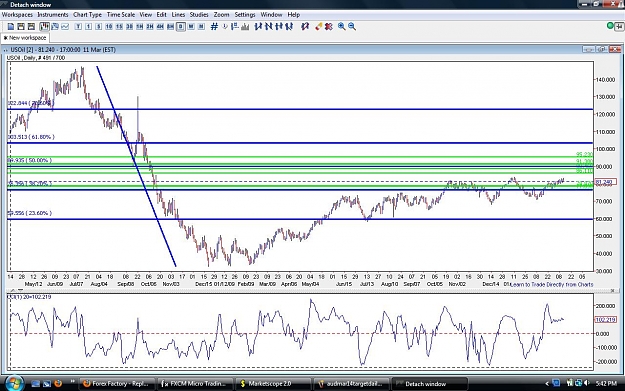Viewport: 625px width, 391px height.
Task: Open the Time Scale menu
Action: (121, 15)
